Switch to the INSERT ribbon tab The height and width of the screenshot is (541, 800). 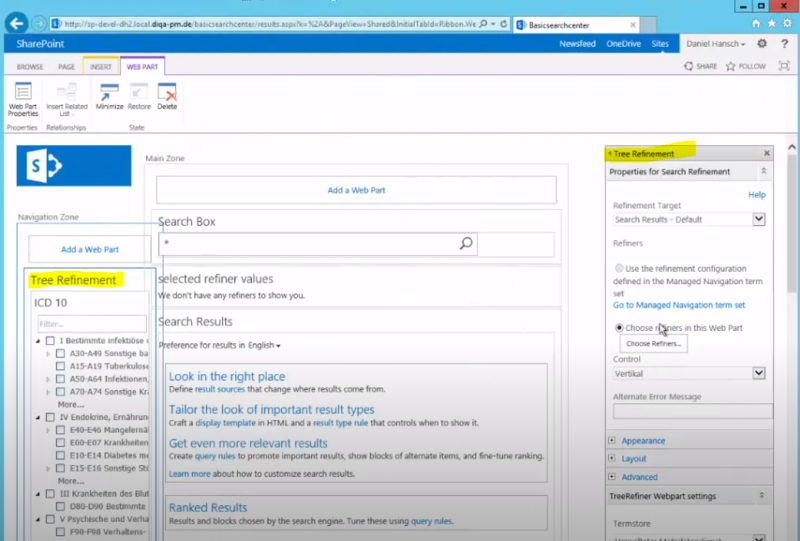[x=101, y=67]
